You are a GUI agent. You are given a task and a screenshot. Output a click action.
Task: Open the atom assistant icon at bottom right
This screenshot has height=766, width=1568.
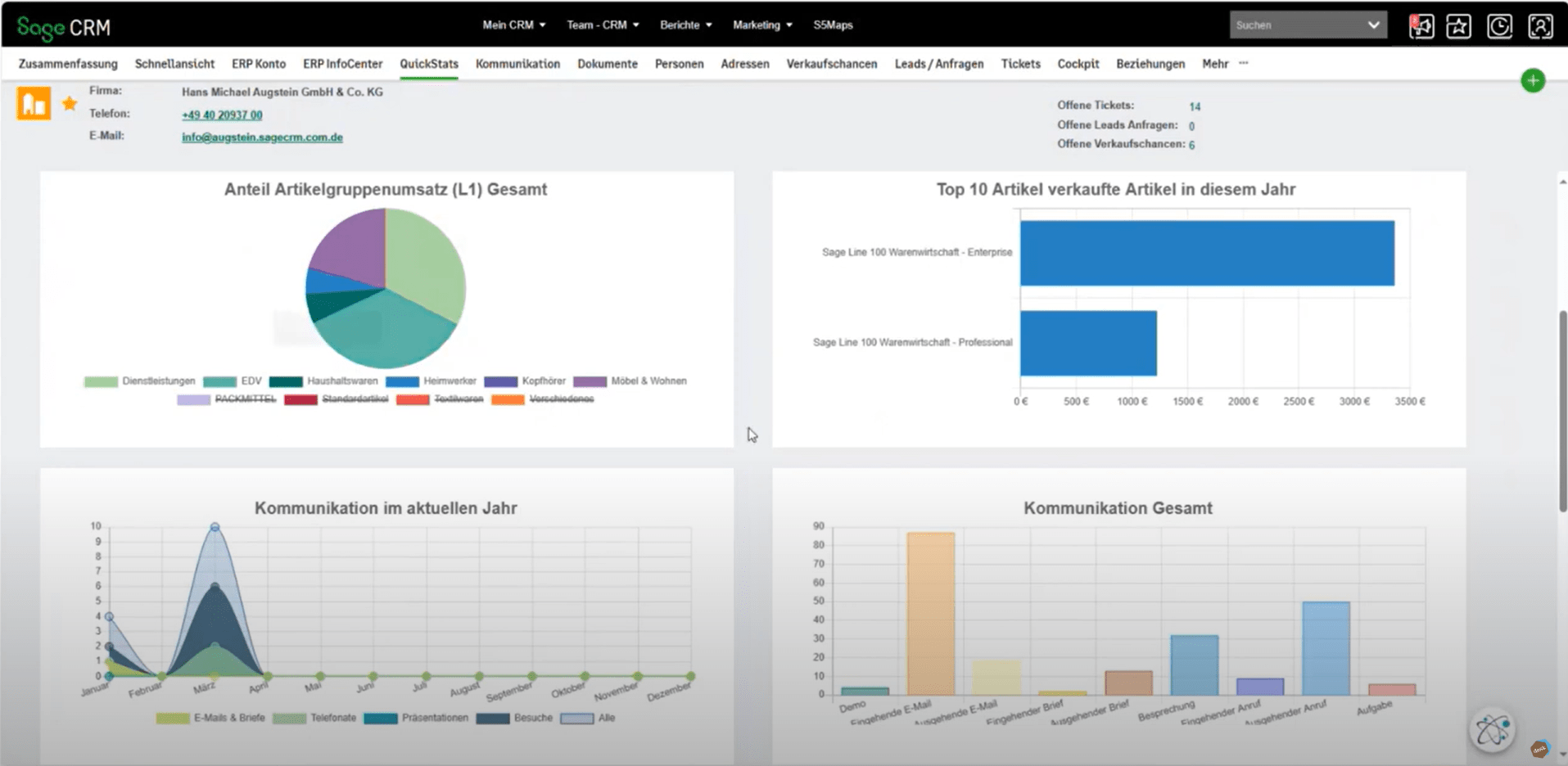click(1492, 730)
